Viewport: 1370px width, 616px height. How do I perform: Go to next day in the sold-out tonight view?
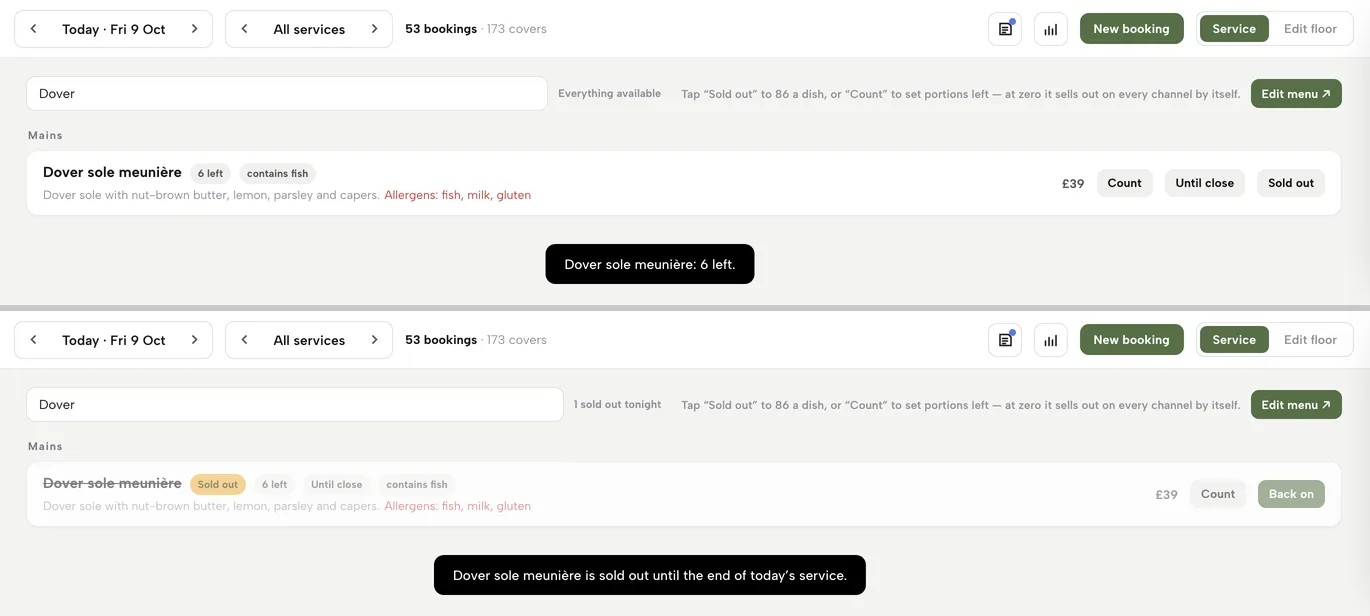tap(195, 340)
